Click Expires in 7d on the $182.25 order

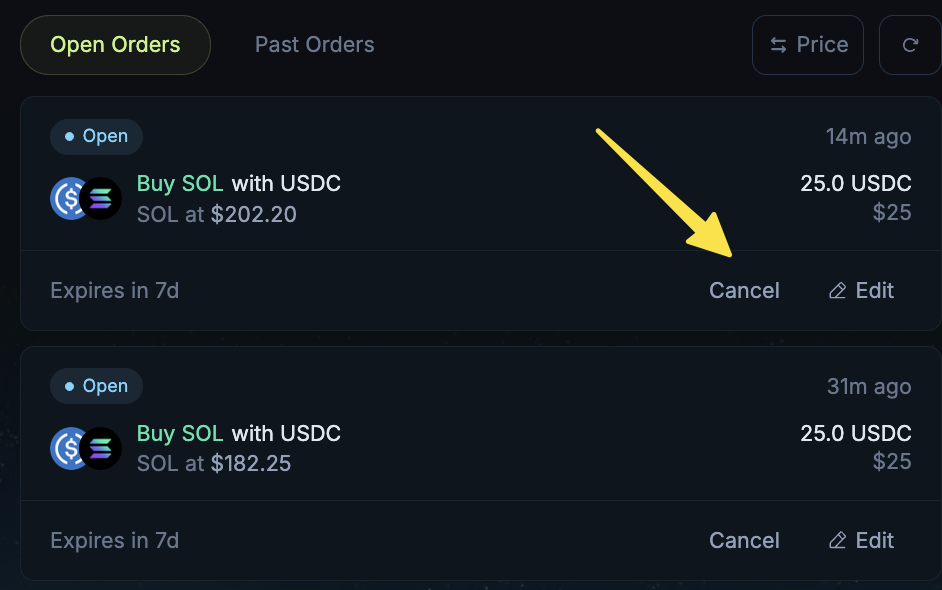pyautogui.click(x=114, y=541)
